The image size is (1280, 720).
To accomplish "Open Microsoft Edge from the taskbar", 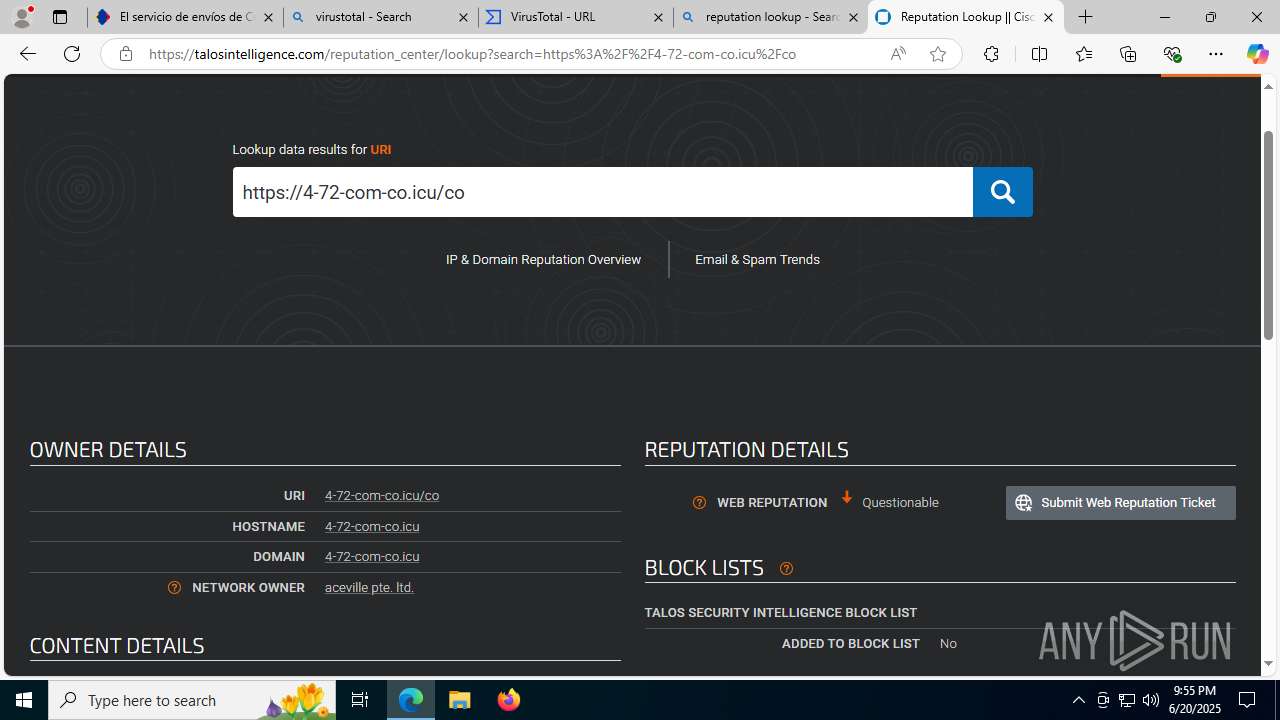I will [x=411, y=700].
